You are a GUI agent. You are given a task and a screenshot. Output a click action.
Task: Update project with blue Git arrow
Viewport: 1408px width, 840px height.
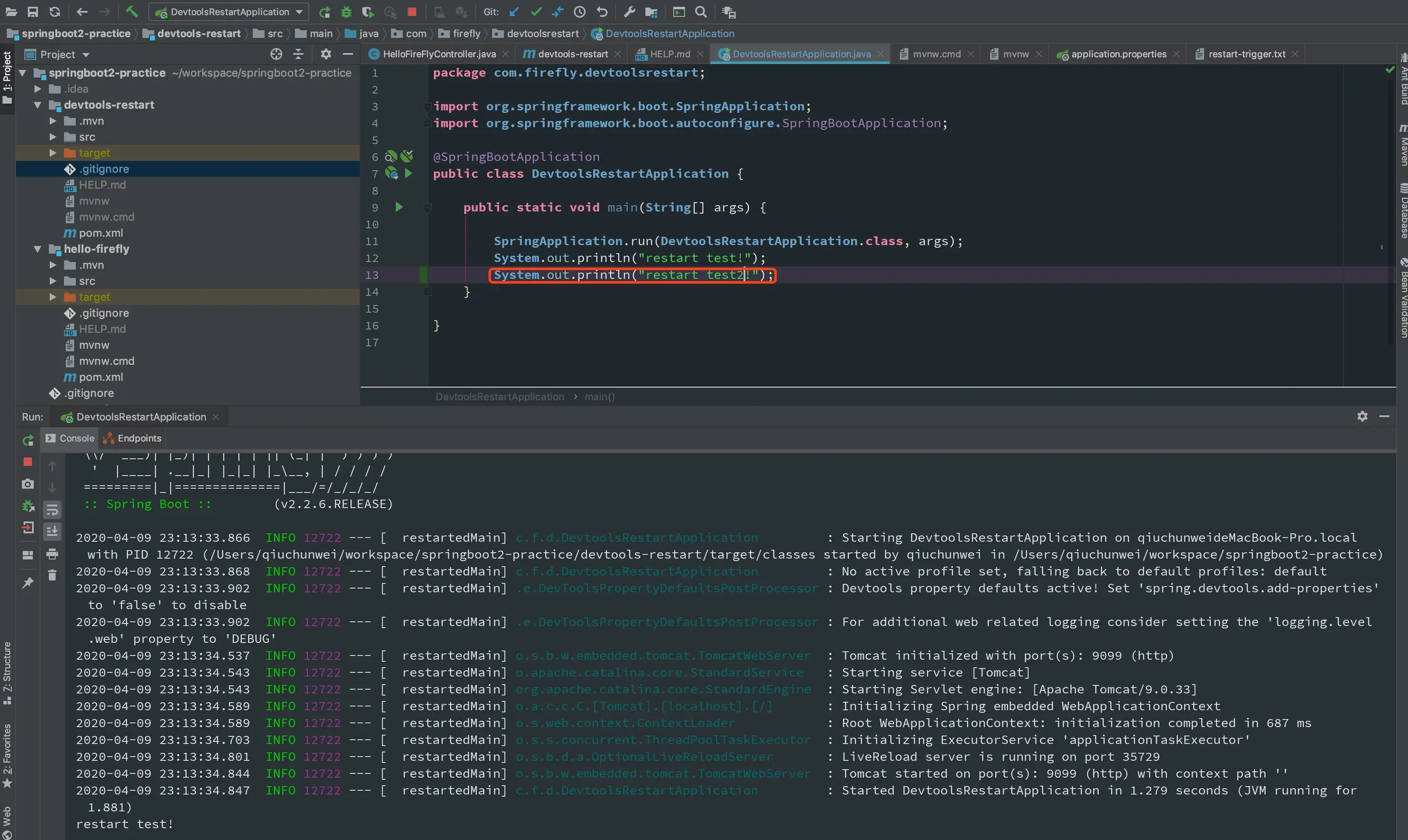pos(514,12)
